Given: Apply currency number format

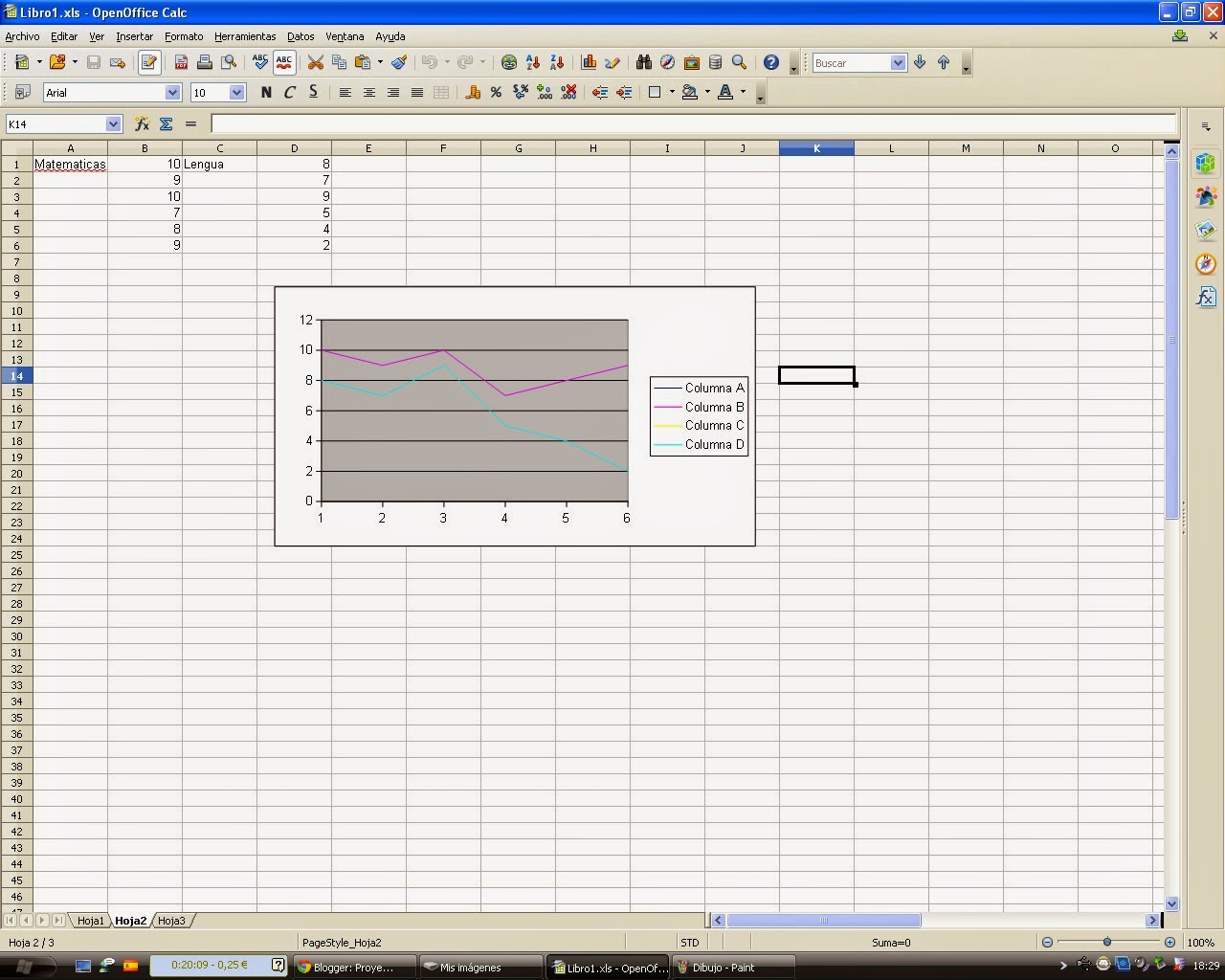Looking at the screenshot, I should tap(472, 92).
